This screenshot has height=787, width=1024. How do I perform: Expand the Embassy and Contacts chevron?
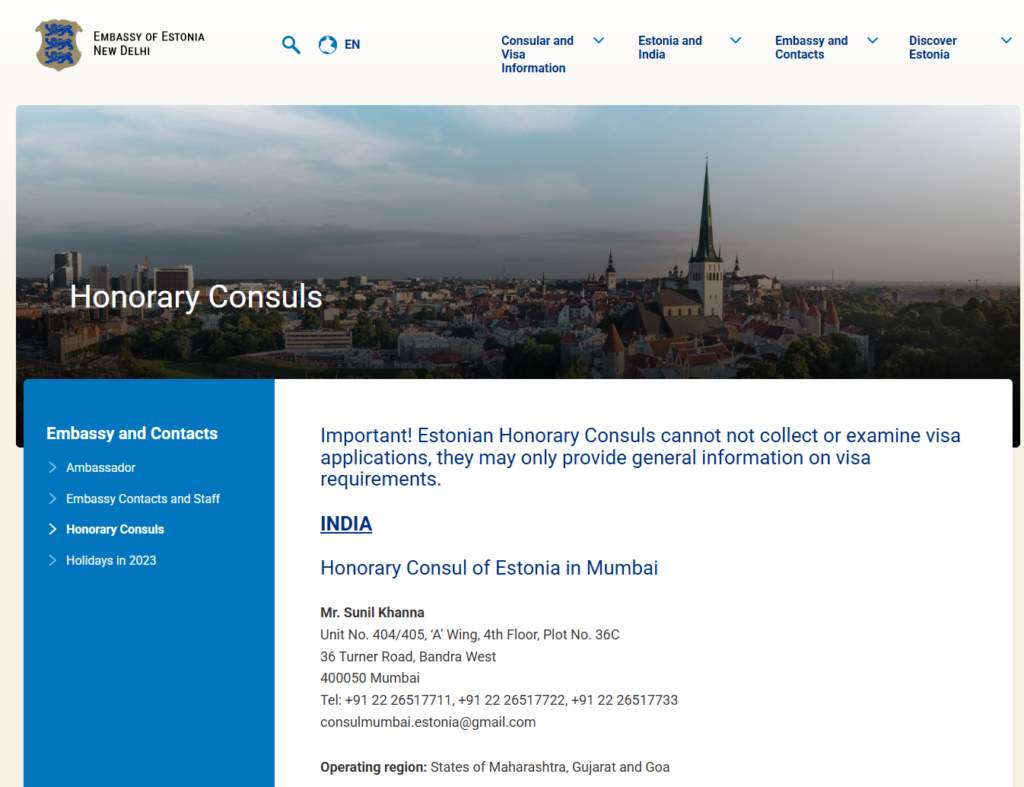(x=872, y=41)
